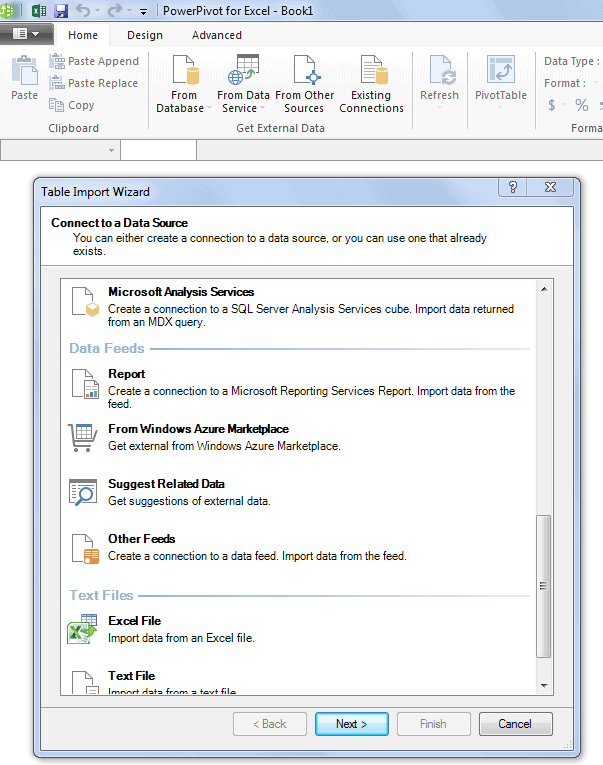Switch to Excel workbook icon in title bar

pyautogui.click(x=39, y=10)
